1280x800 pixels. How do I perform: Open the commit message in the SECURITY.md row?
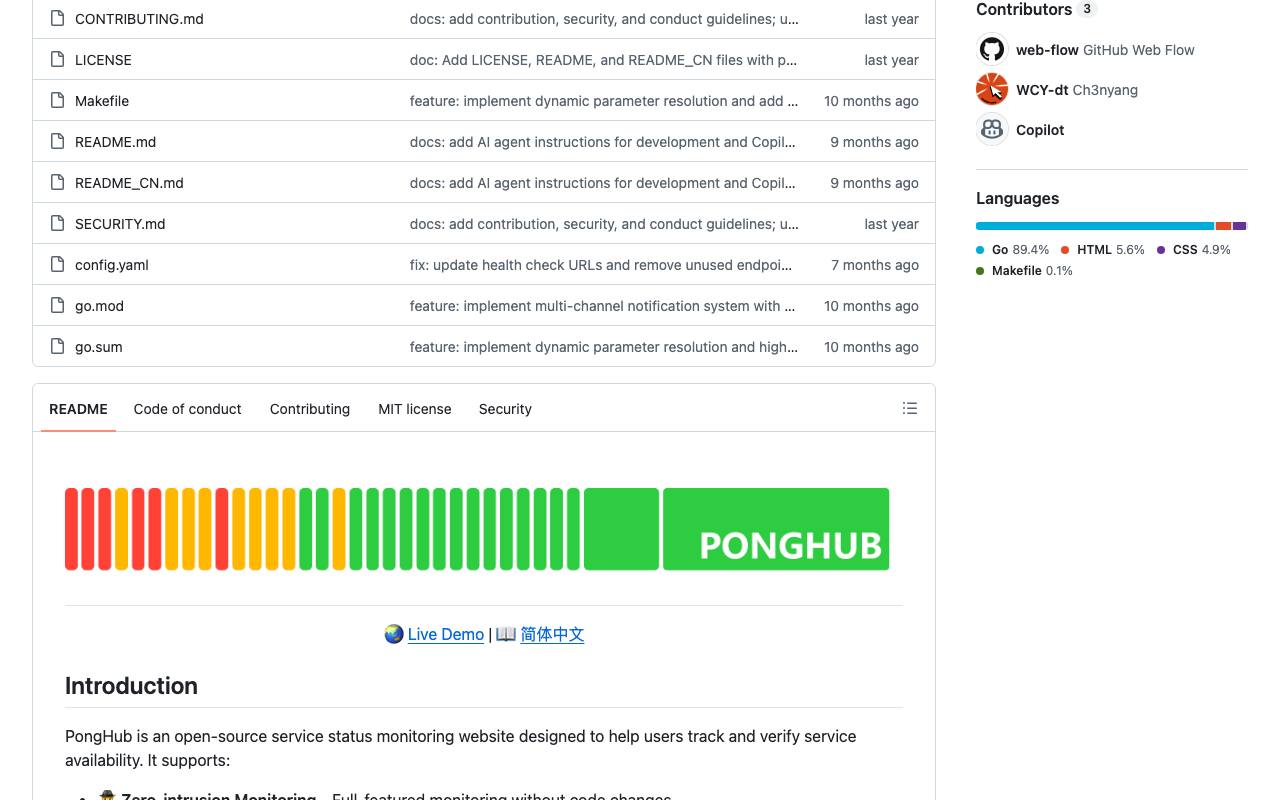point(604,224)
